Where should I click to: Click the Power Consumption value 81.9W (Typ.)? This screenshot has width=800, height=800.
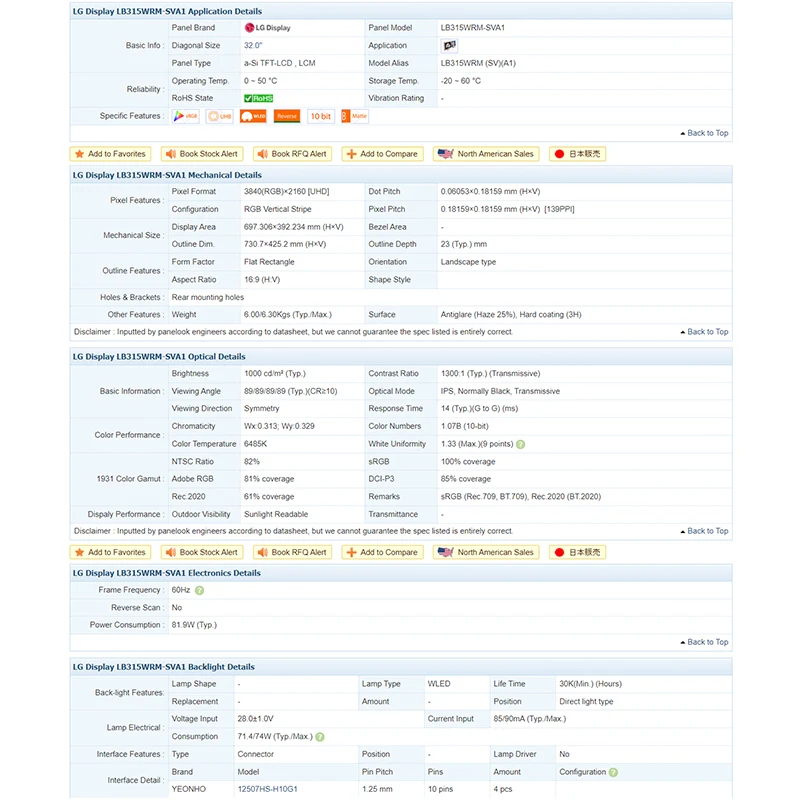[194, 625]
